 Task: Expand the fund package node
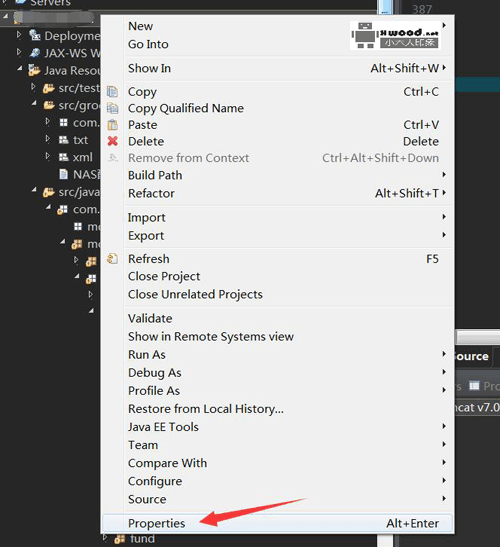click(x=105, y=538)
